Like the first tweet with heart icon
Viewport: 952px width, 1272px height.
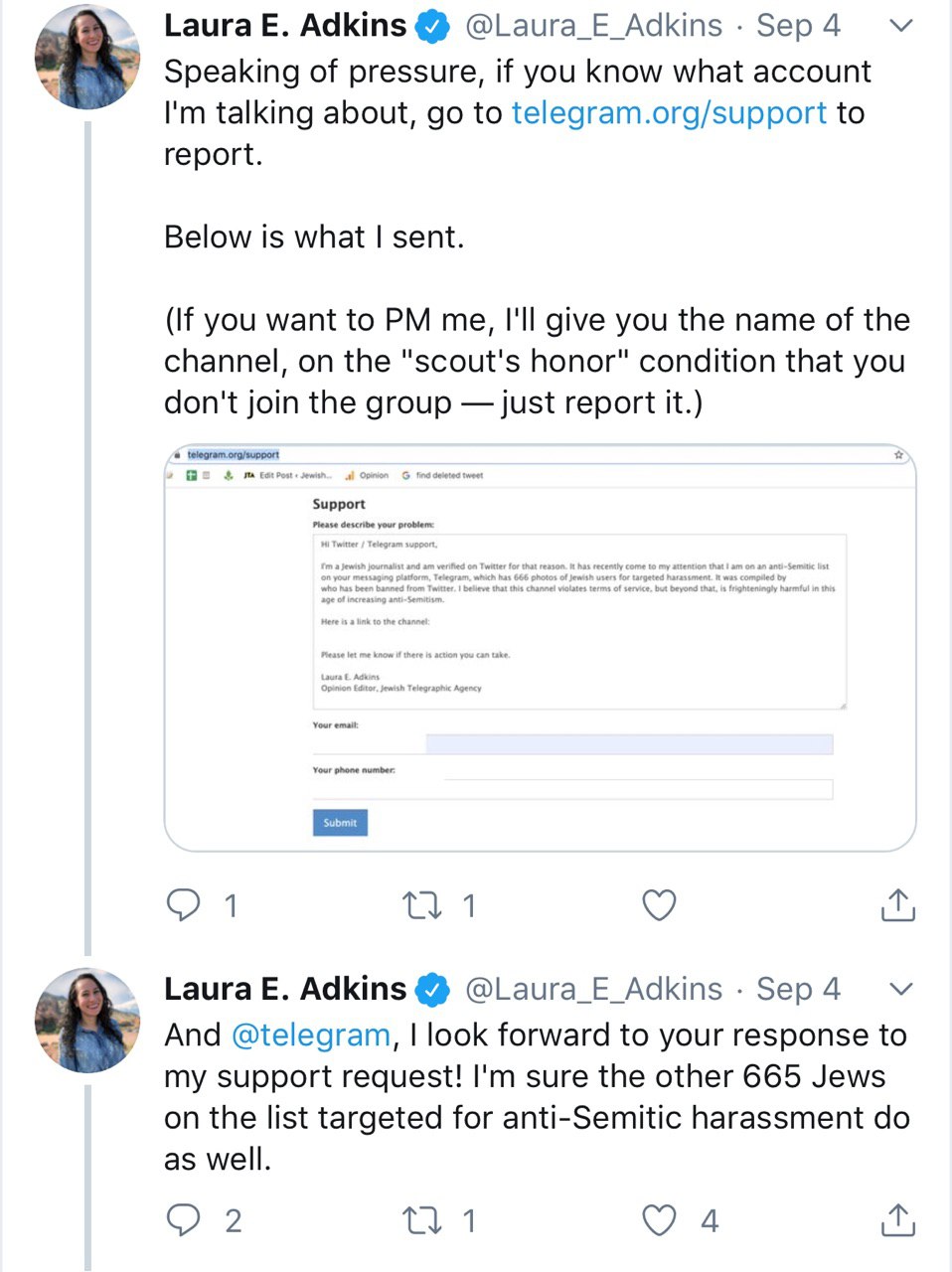point(659,905)
